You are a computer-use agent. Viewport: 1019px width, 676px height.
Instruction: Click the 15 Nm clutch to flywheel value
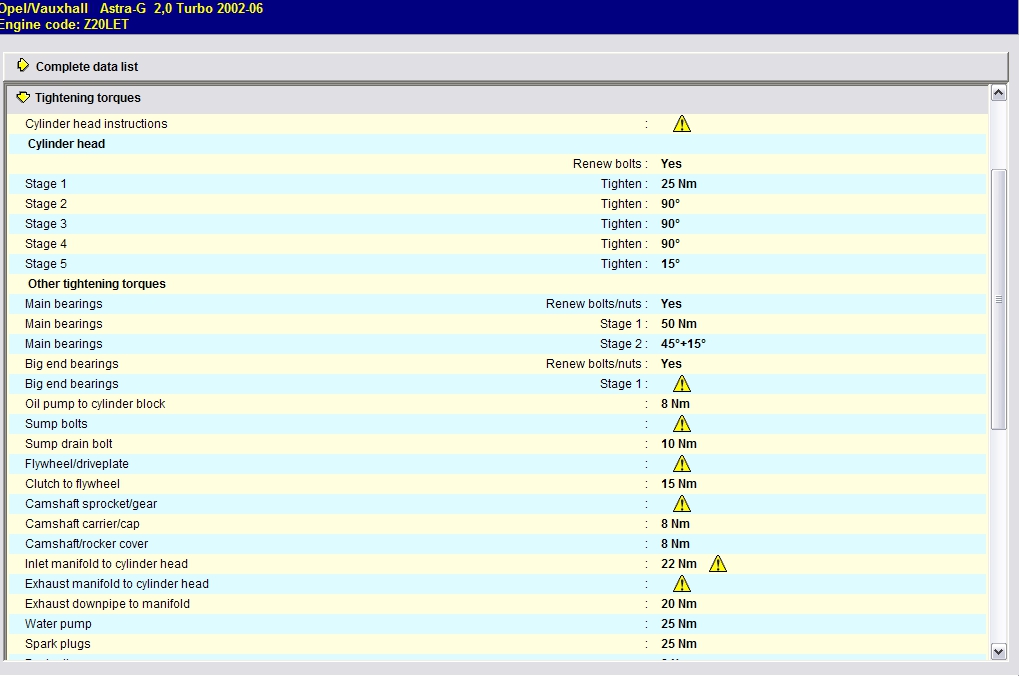tap(678, 484)
